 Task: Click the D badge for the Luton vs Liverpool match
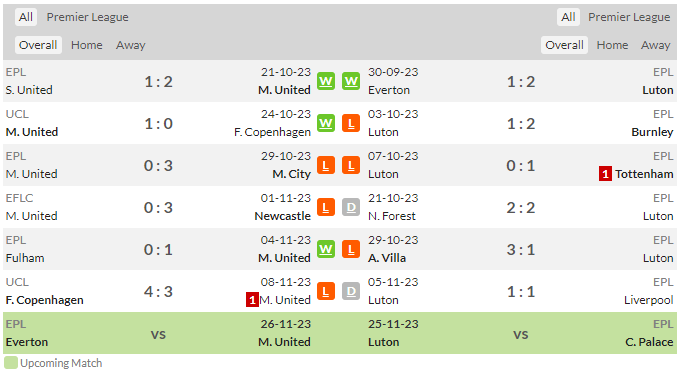pyautogui.click(x=351, y=291)
